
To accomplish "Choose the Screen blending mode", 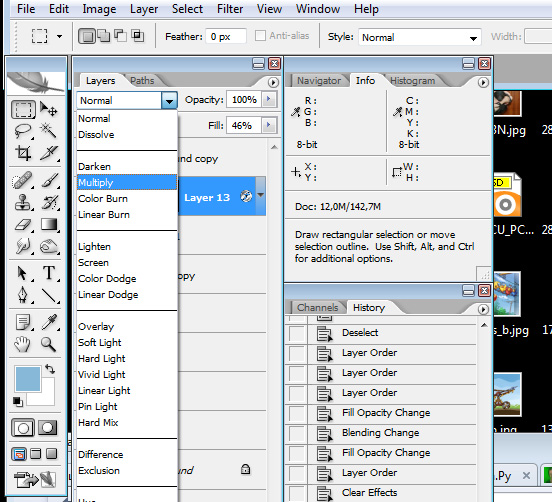I will click(x=127, y=263).
